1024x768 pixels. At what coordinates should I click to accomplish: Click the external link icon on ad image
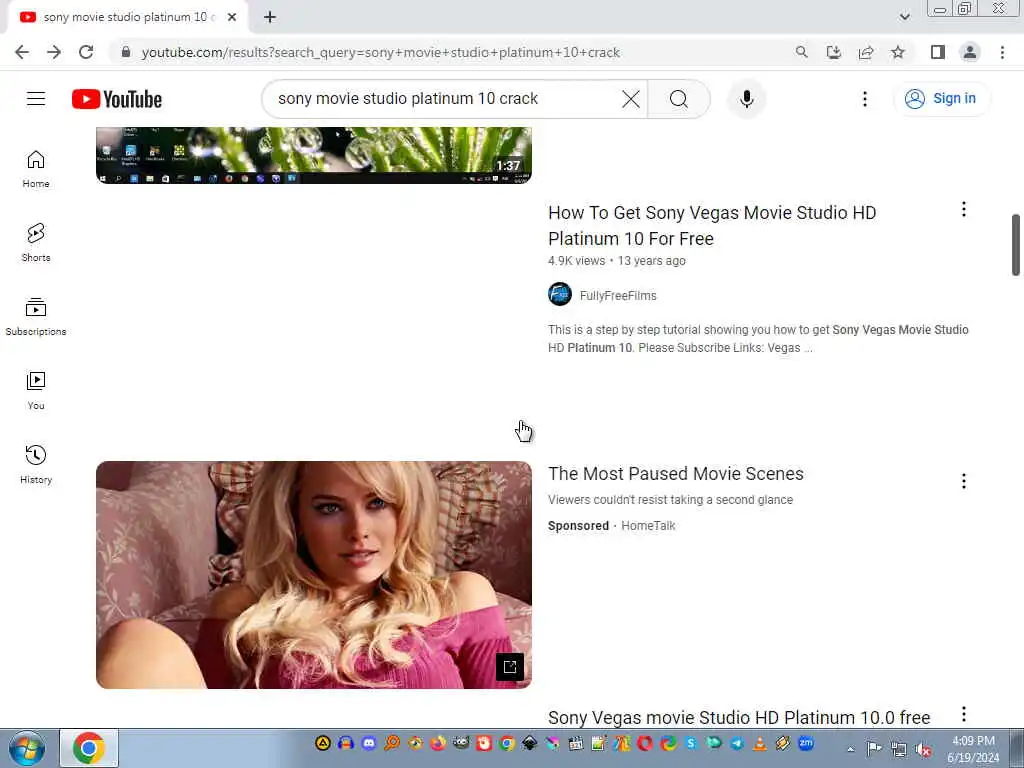tap(509, 667)
